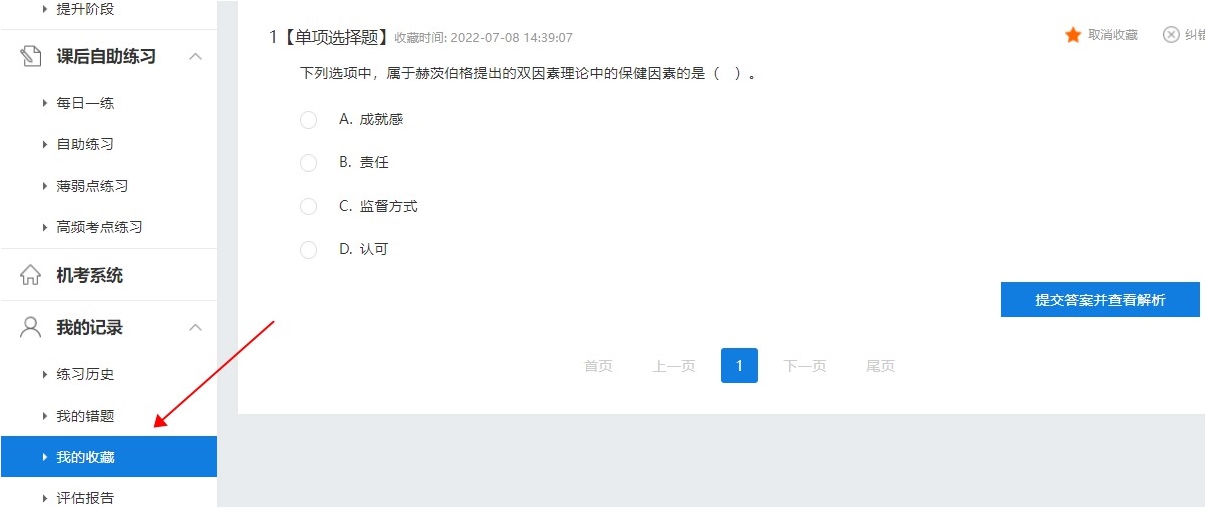Go to next page 下一页
The height and width of the screenshot is (508, 1206).
click(x=805, y=366)
